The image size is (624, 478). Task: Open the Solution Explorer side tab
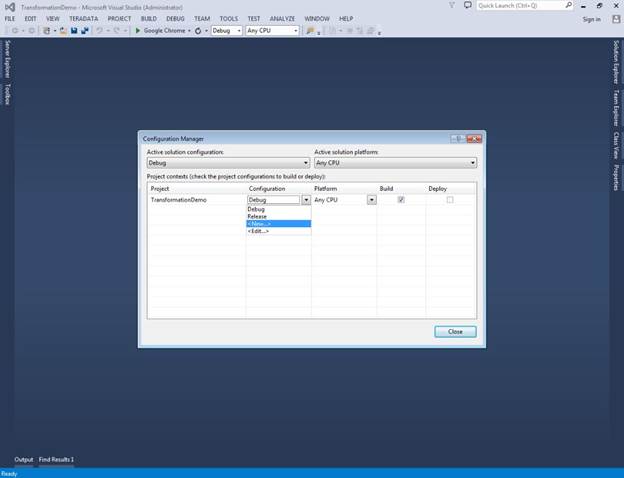(x=616, y=62)
